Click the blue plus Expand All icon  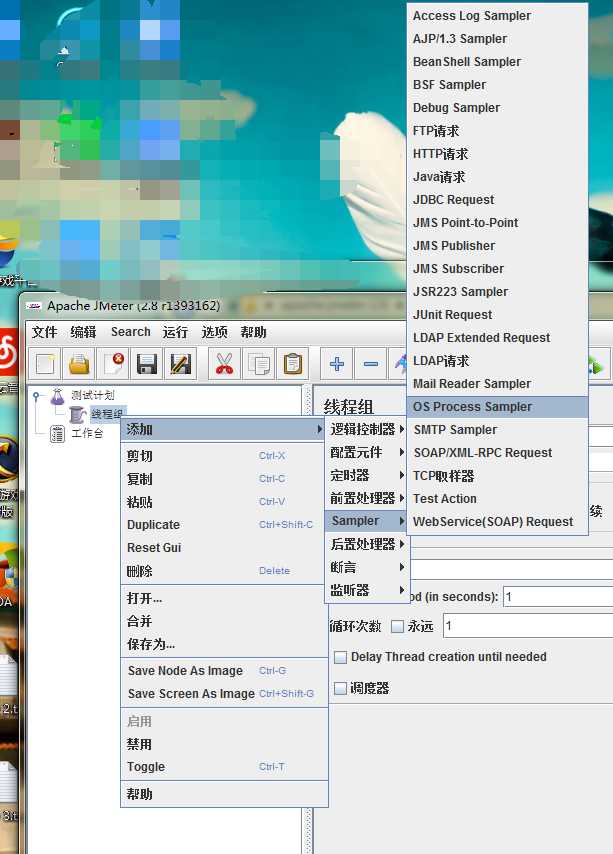[x=336, y=363]
